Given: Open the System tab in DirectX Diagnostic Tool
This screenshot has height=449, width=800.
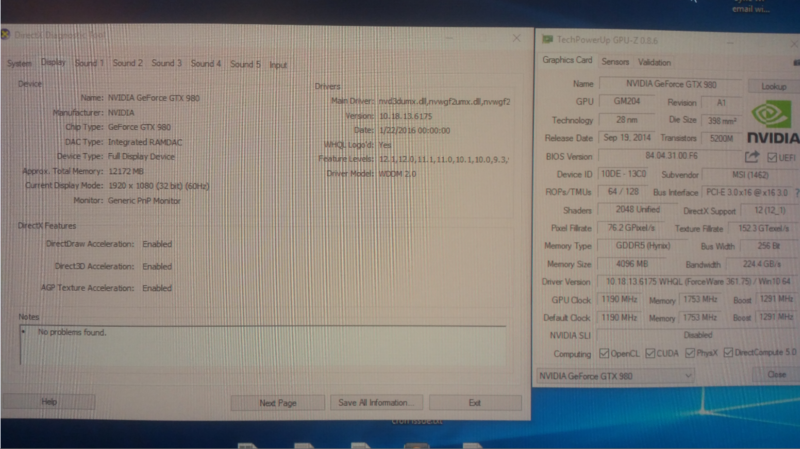Looking at the screenshot, I should 19,63.
